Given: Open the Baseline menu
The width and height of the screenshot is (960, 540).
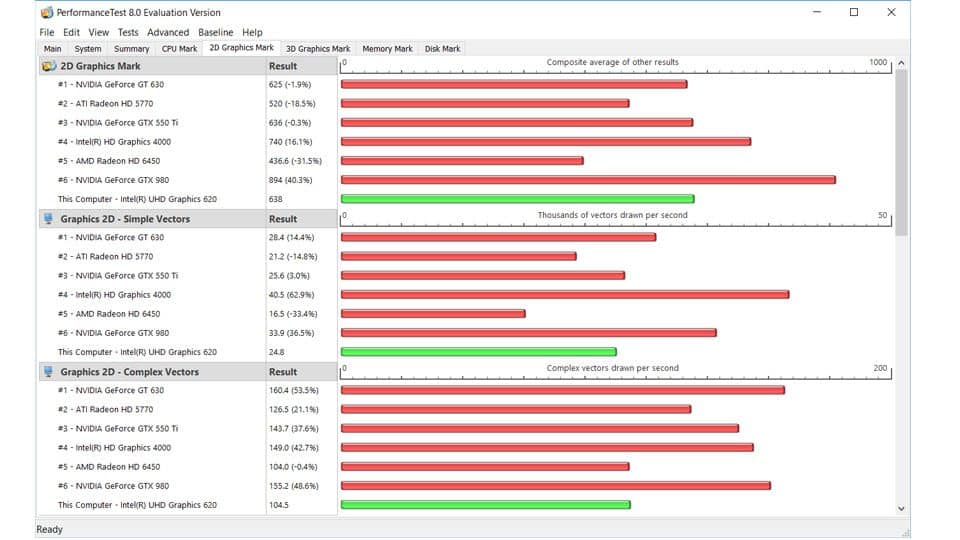Looking at the screenshot, I should point(215,32).
